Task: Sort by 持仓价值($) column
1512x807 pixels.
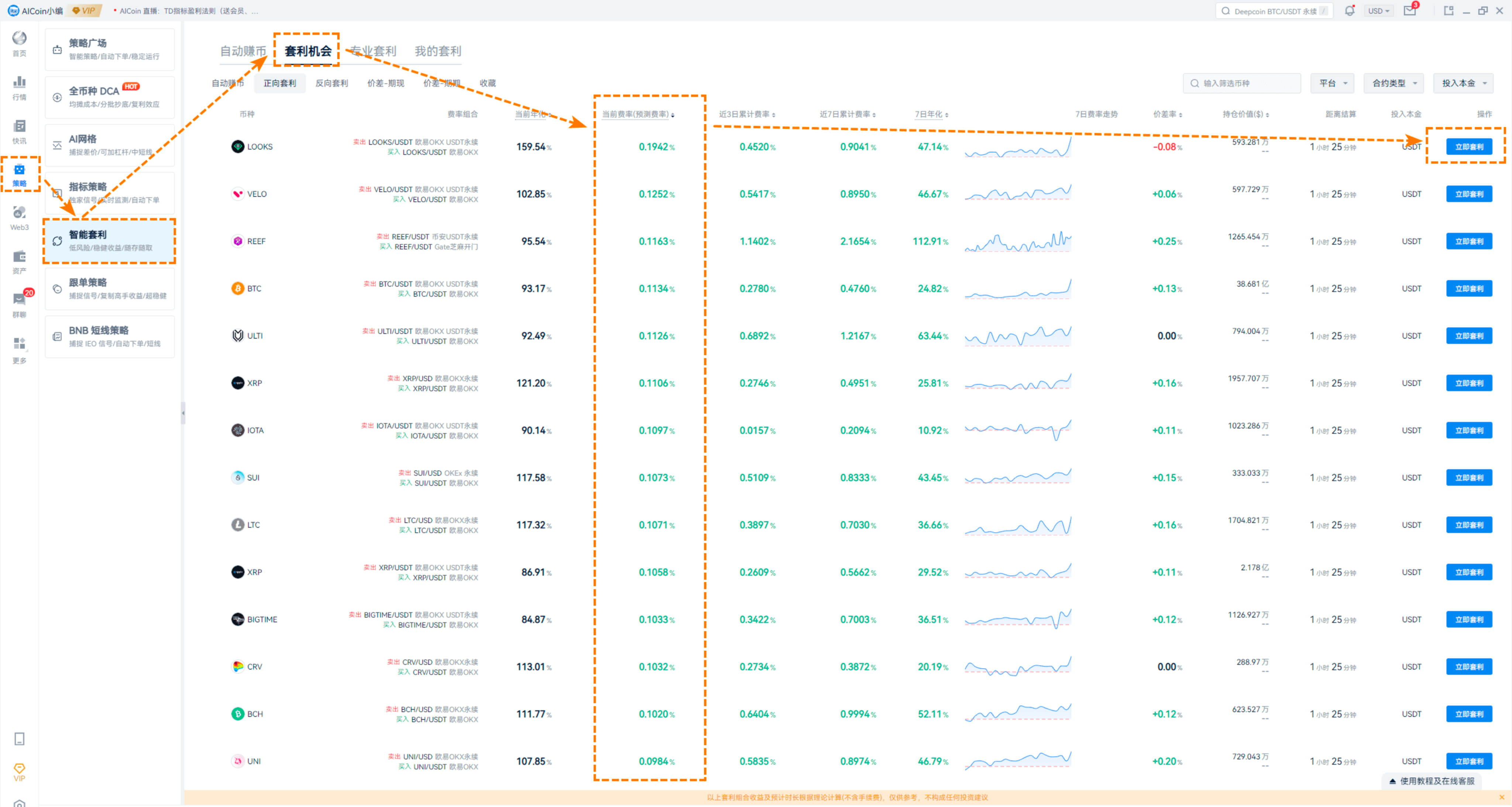Action: point(1245,114)
